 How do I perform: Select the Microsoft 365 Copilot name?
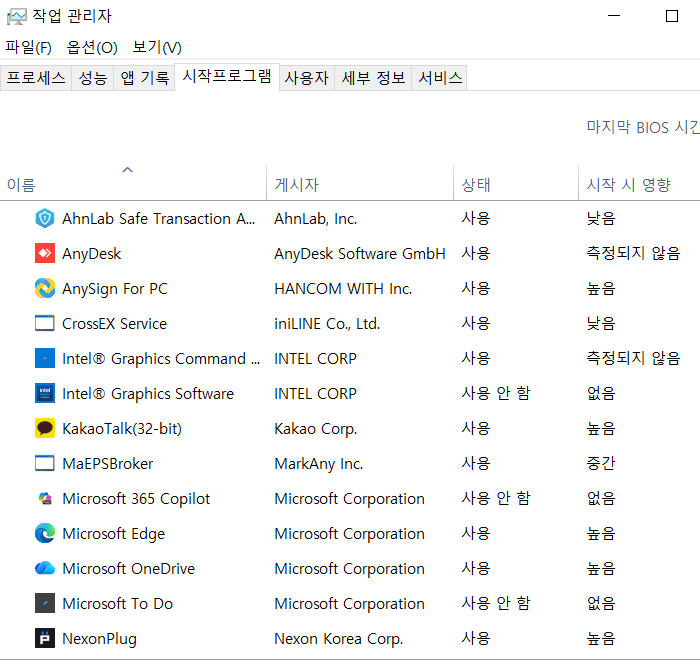(x=136, y=499)
